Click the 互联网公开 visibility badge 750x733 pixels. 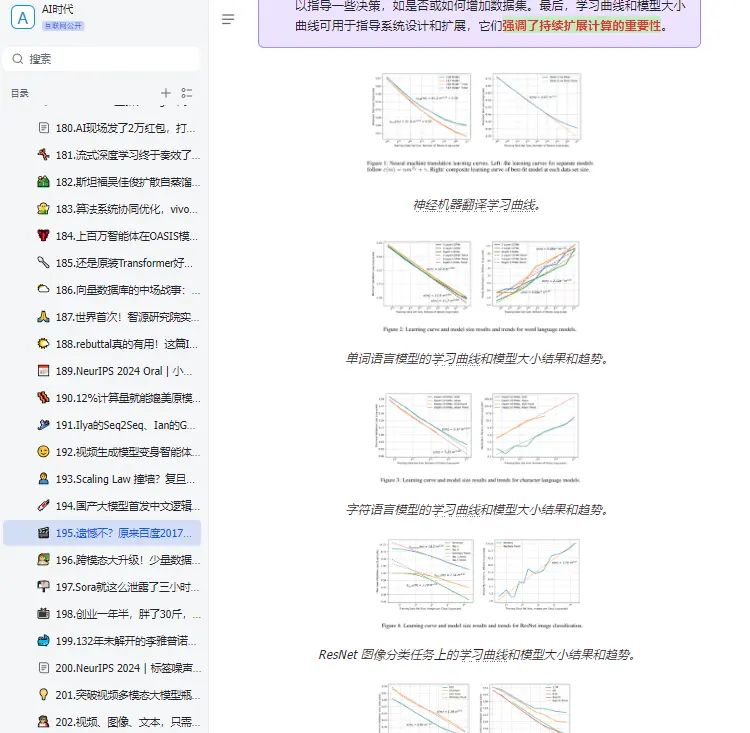point(63,25)
